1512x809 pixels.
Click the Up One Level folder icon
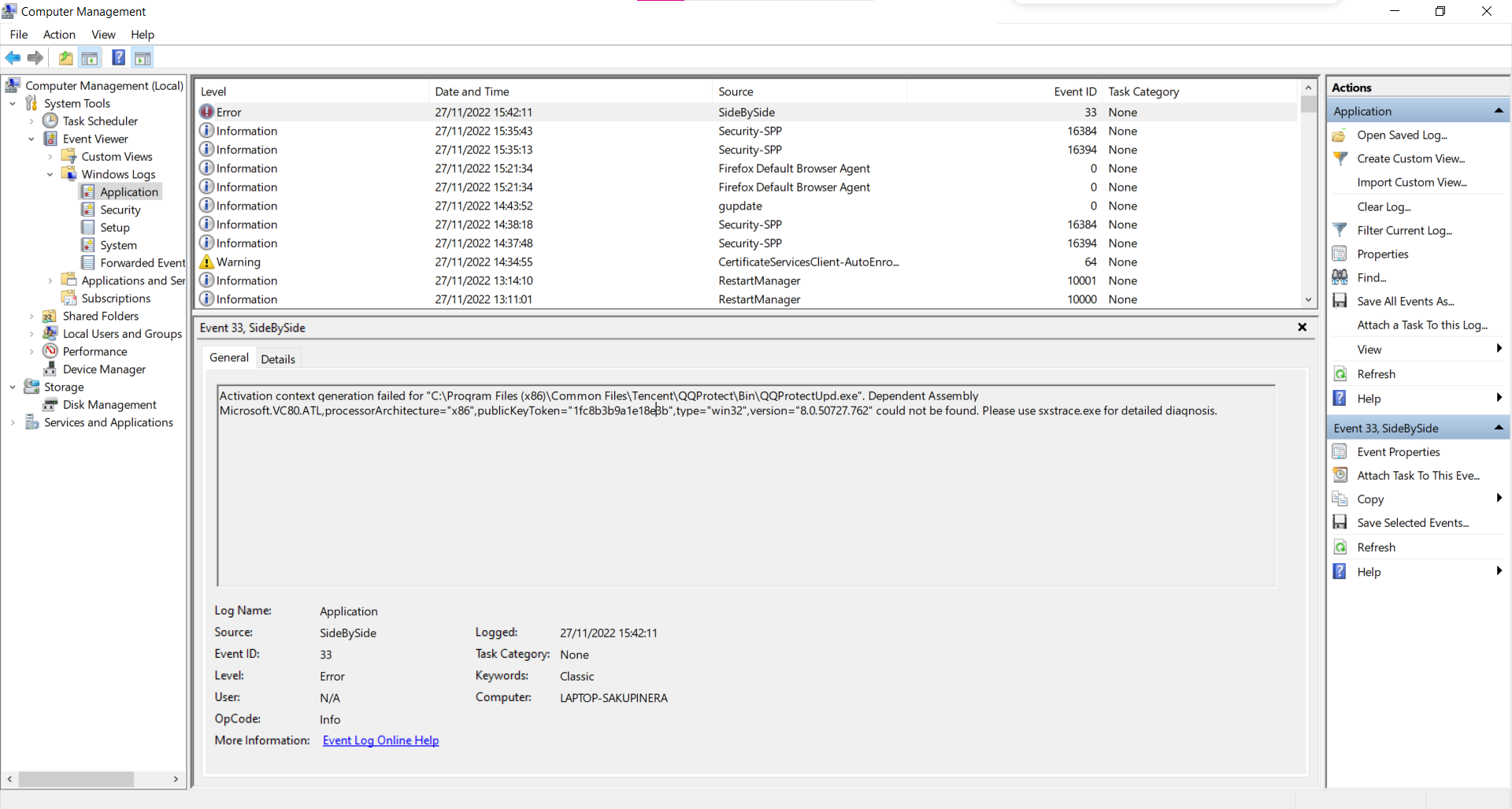click(65, 58)
